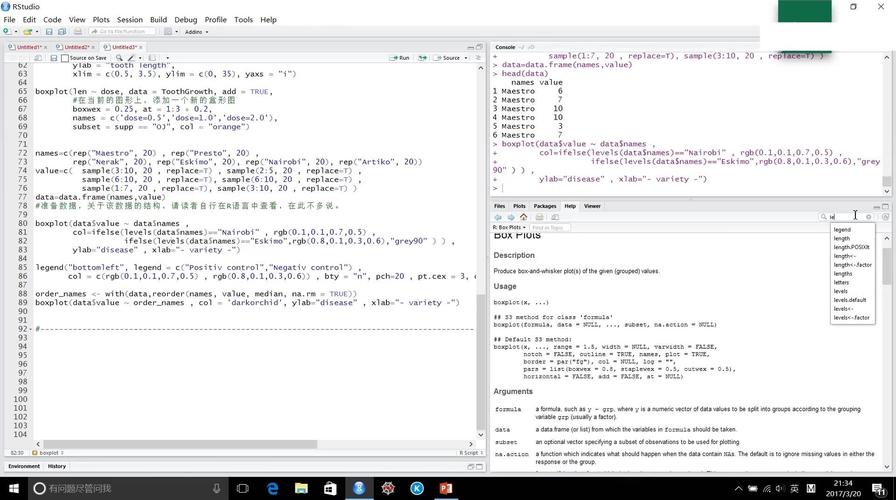This screenshot has height=500, width=896.
Task: Maximize the source editor pane
Action: pos(479,47)
